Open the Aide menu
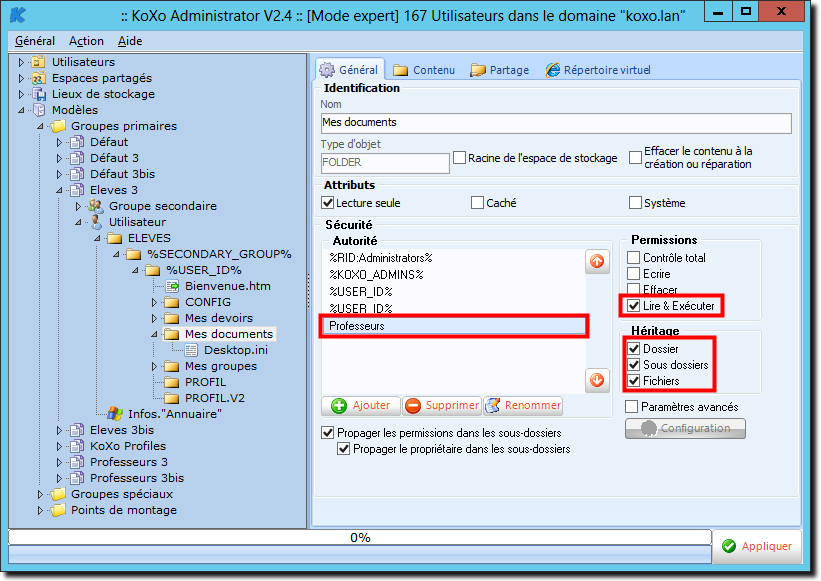821x581 pixels. pos(130,41)
